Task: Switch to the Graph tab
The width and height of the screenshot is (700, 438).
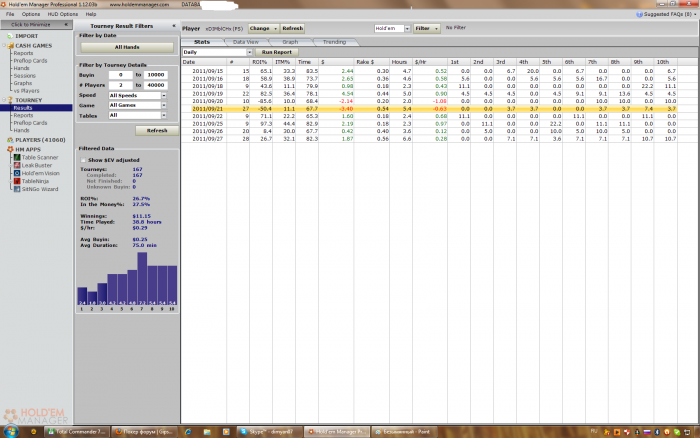Action: coord(289,42)
